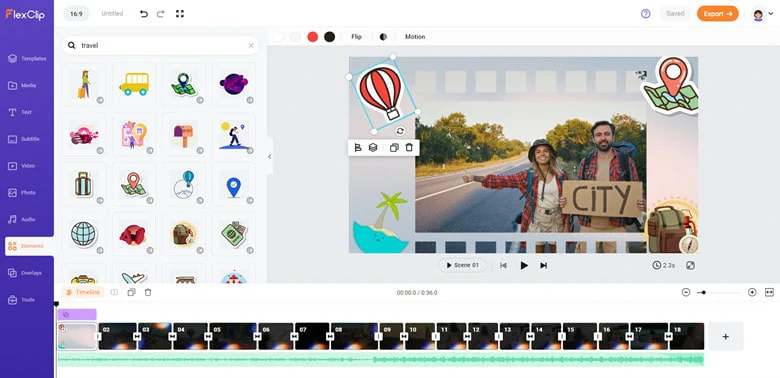Switch to the Overlays sidebar tab

(27, 273)
